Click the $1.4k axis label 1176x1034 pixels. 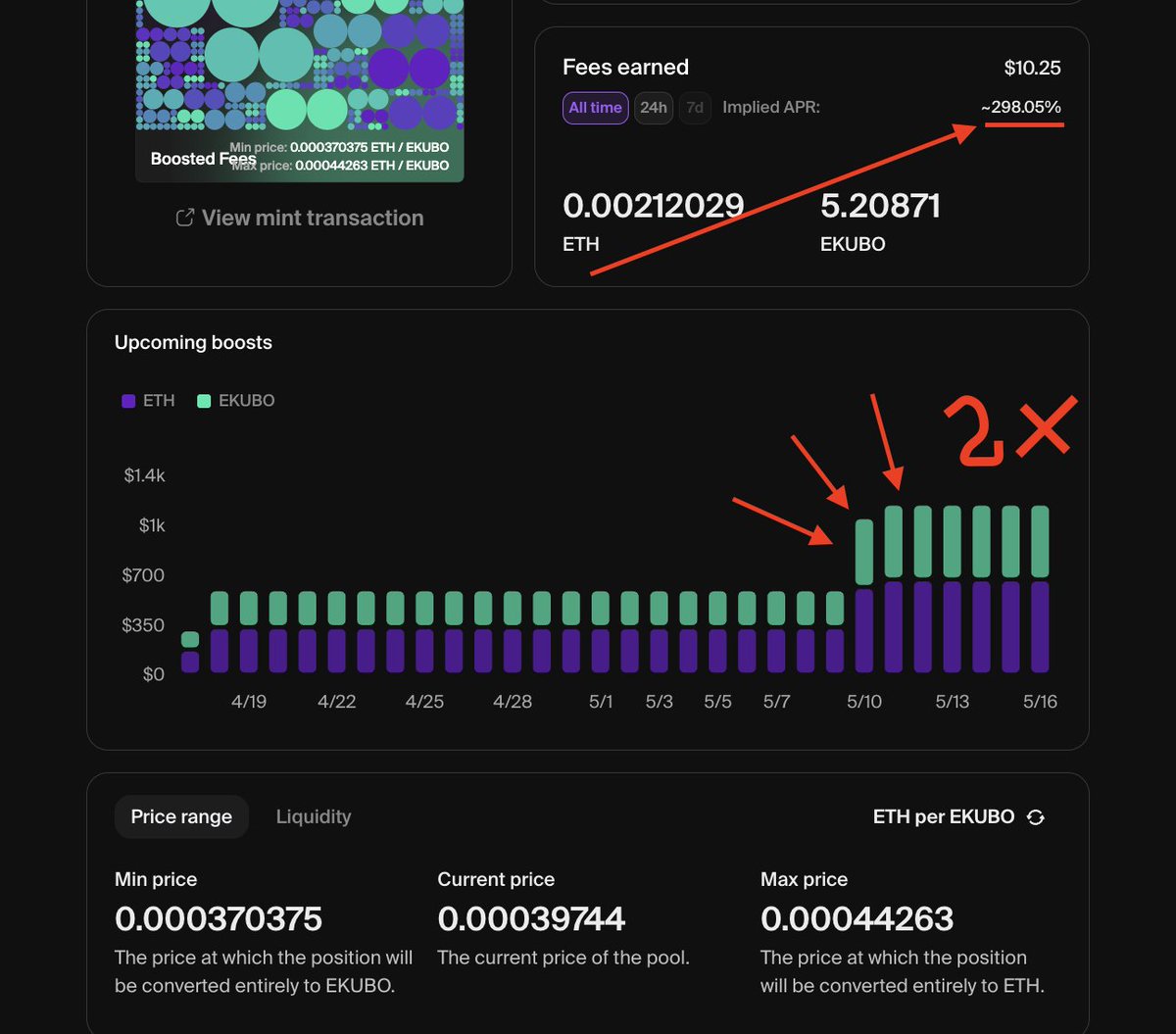(144, 475)
